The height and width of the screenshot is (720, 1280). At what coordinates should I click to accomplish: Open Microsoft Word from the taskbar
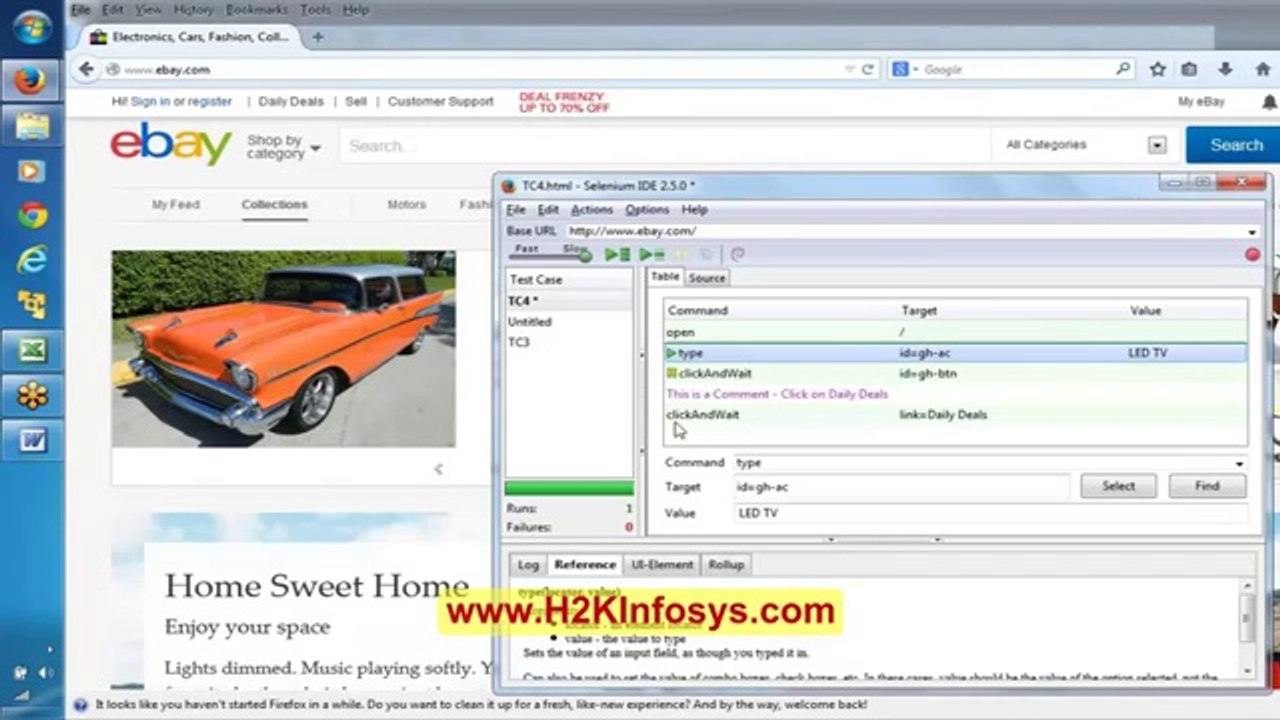click(x=31, y=440)
